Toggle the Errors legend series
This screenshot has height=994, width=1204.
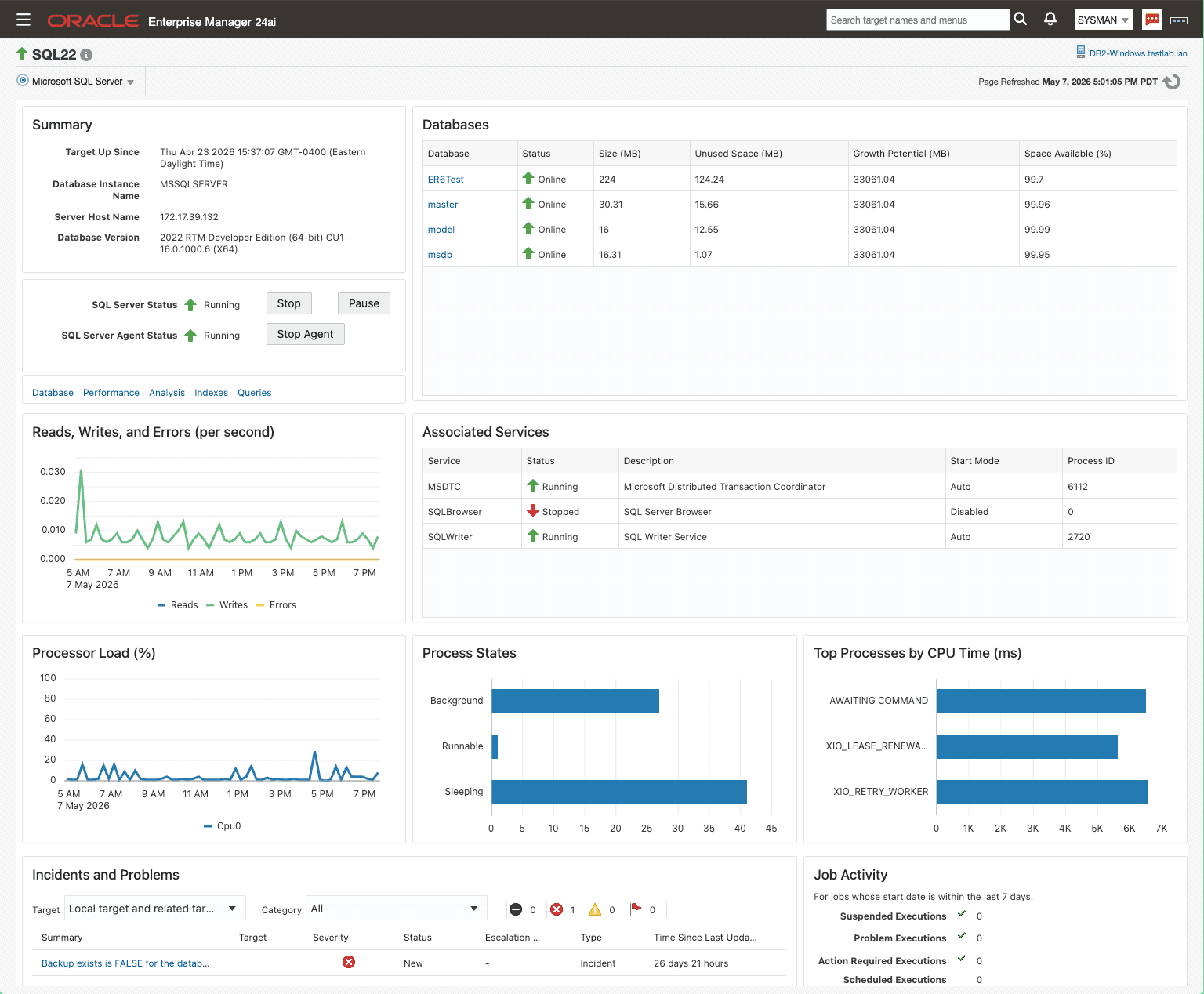coord(277,605)
